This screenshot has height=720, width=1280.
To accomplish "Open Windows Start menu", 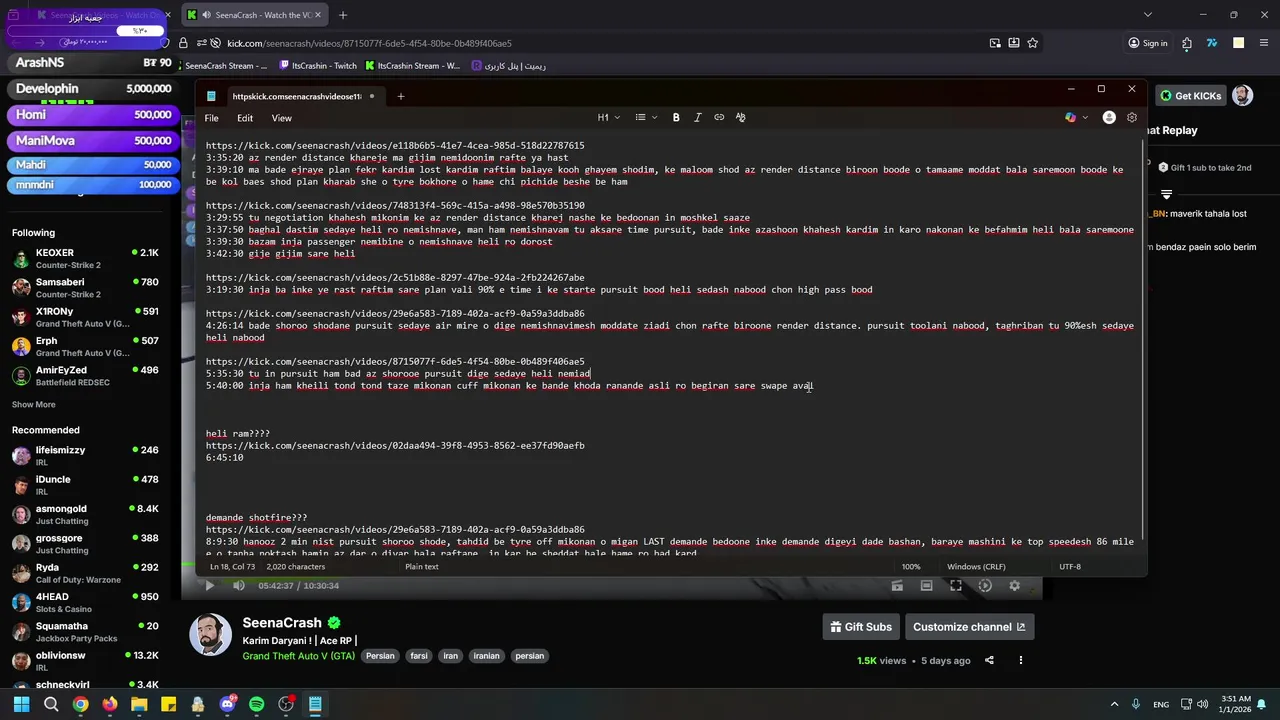I will click(21, 704).
